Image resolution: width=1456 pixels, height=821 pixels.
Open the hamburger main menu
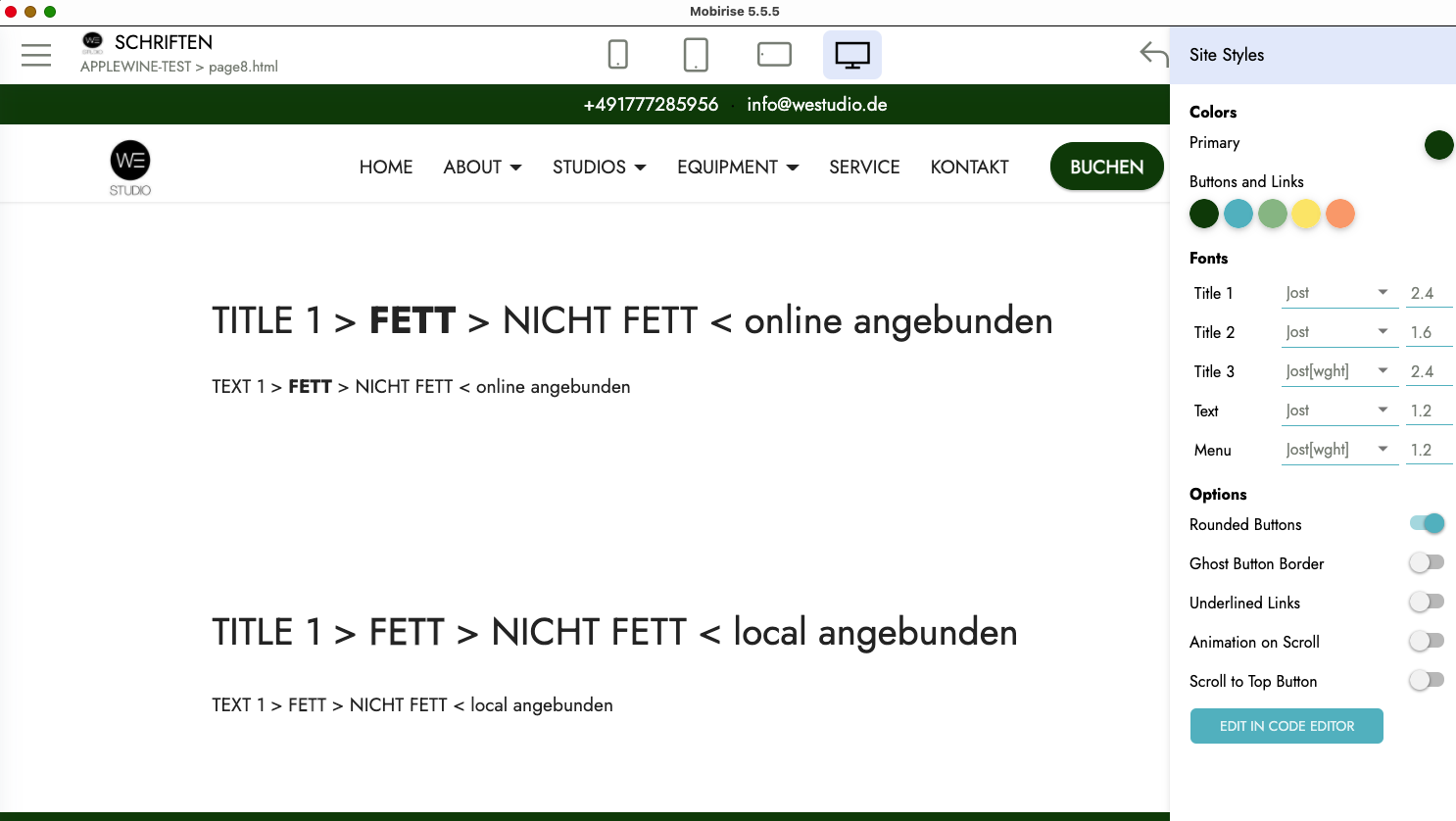coord(36,55)
